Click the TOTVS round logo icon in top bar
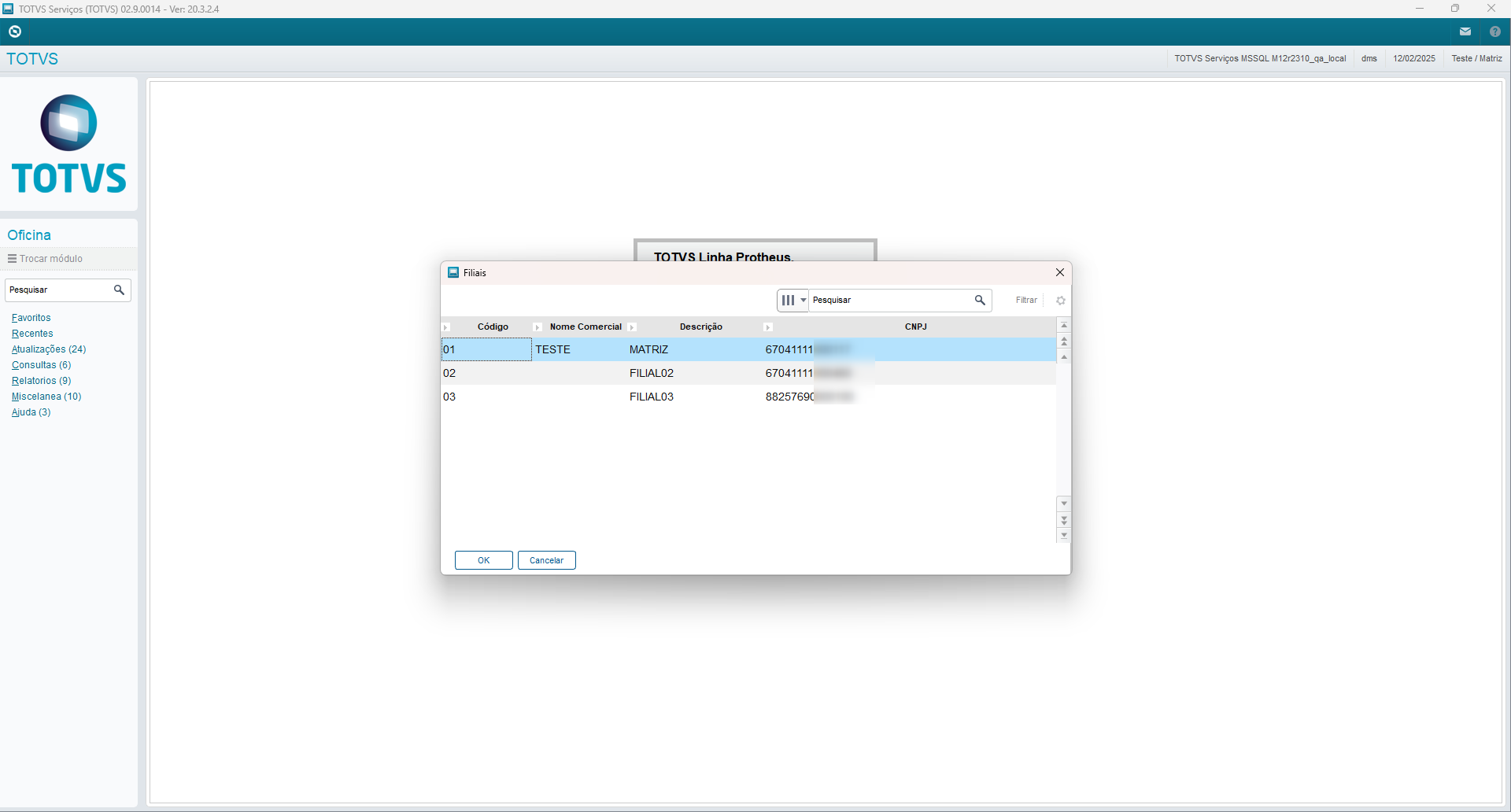 click(x=15, y=31)
